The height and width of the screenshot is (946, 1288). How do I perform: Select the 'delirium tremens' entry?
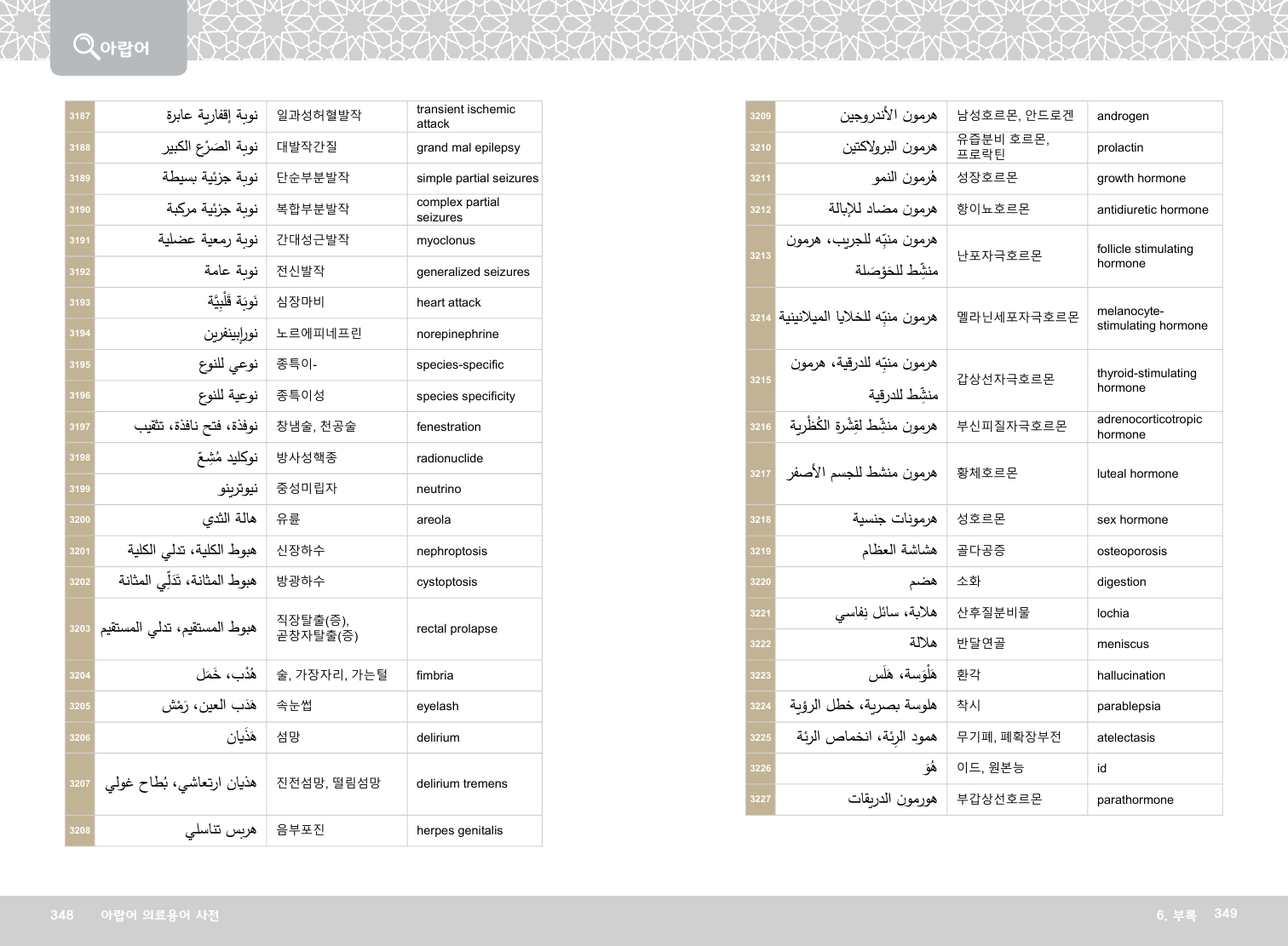tap(461, 784)
